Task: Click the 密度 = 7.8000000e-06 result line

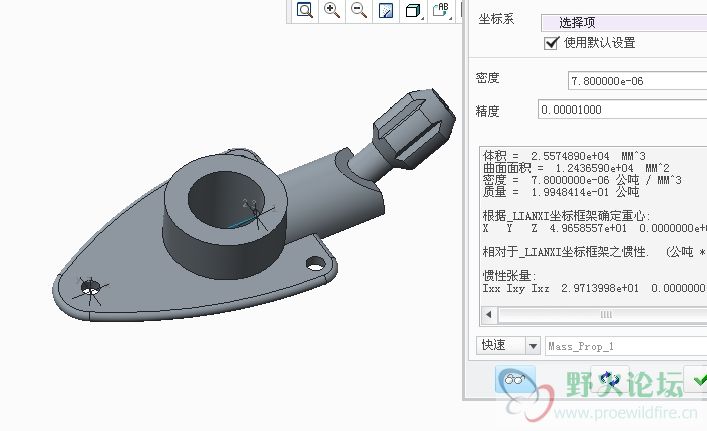Action: pos(582,180)
